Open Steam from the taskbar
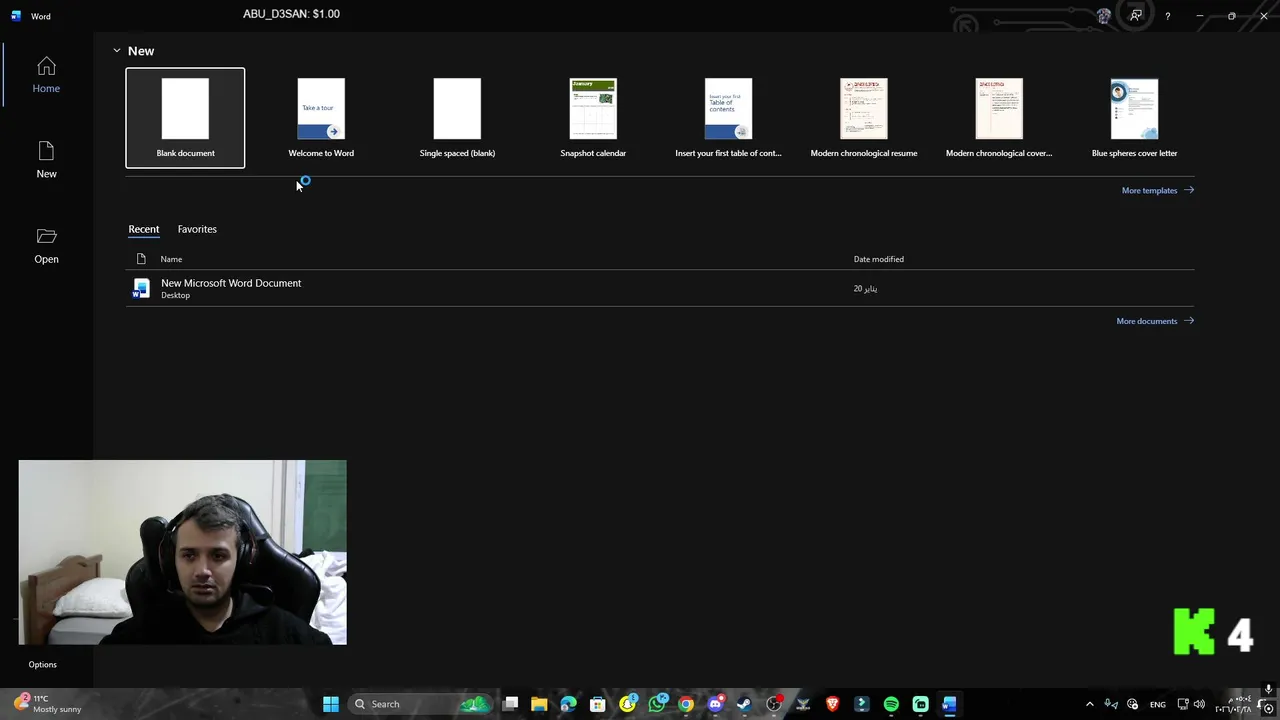The width and height of the screenshot is (1280, 720). coord(744,704)
